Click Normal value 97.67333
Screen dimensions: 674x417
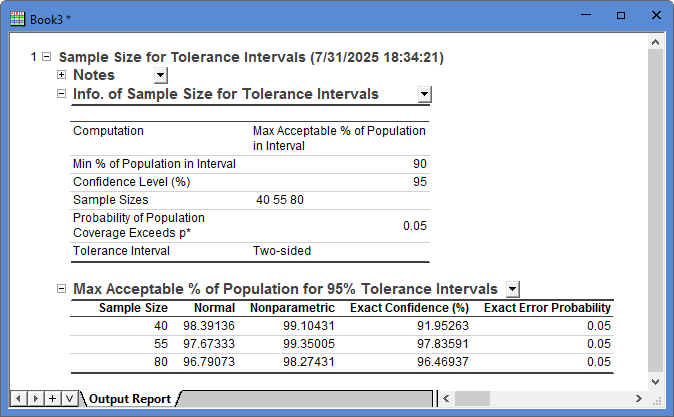(x=209, y=344)
